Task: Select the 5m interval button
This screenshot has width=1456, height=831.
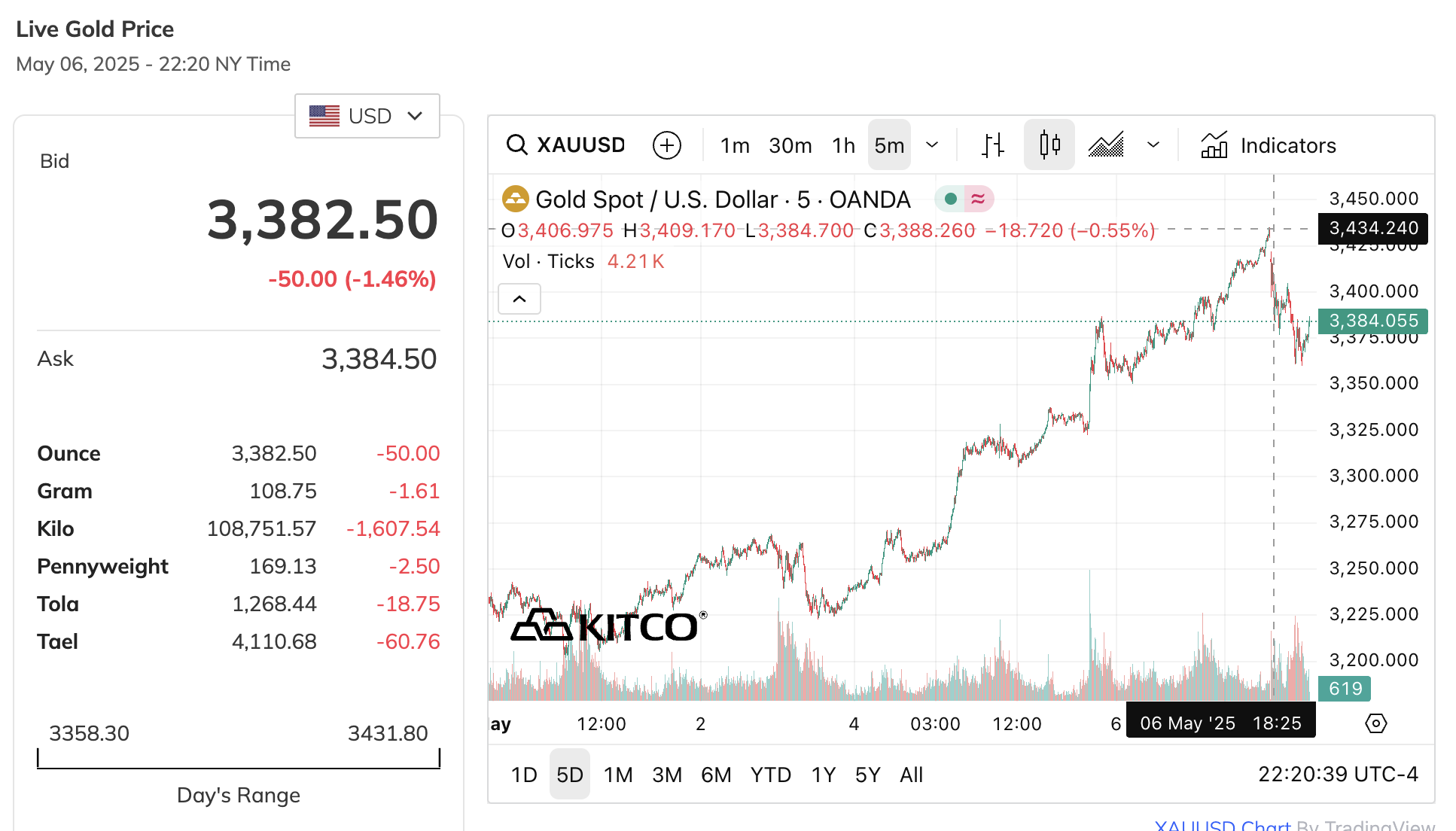Action: pos(889,145)
